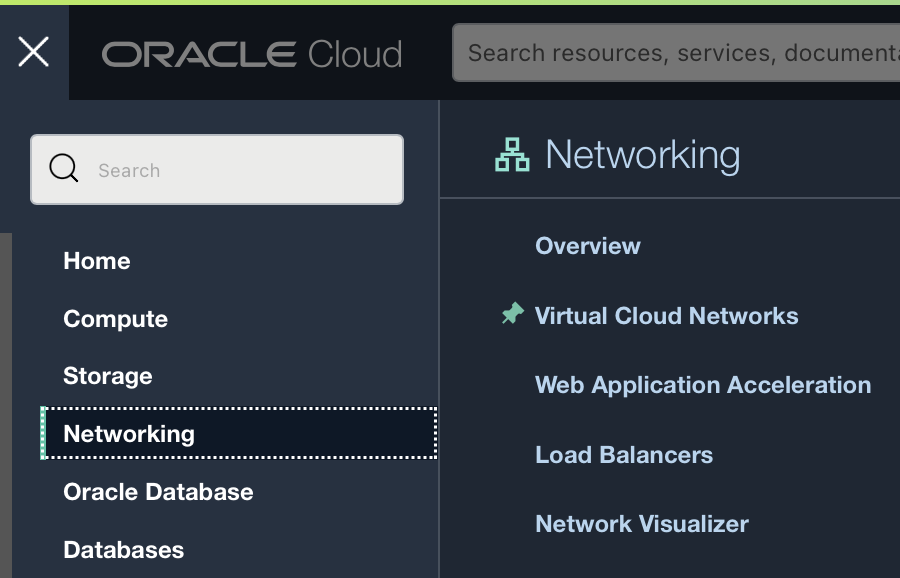Select Home in the sidebar menu
Screen dimensions: 900x578
click(97, 261)
